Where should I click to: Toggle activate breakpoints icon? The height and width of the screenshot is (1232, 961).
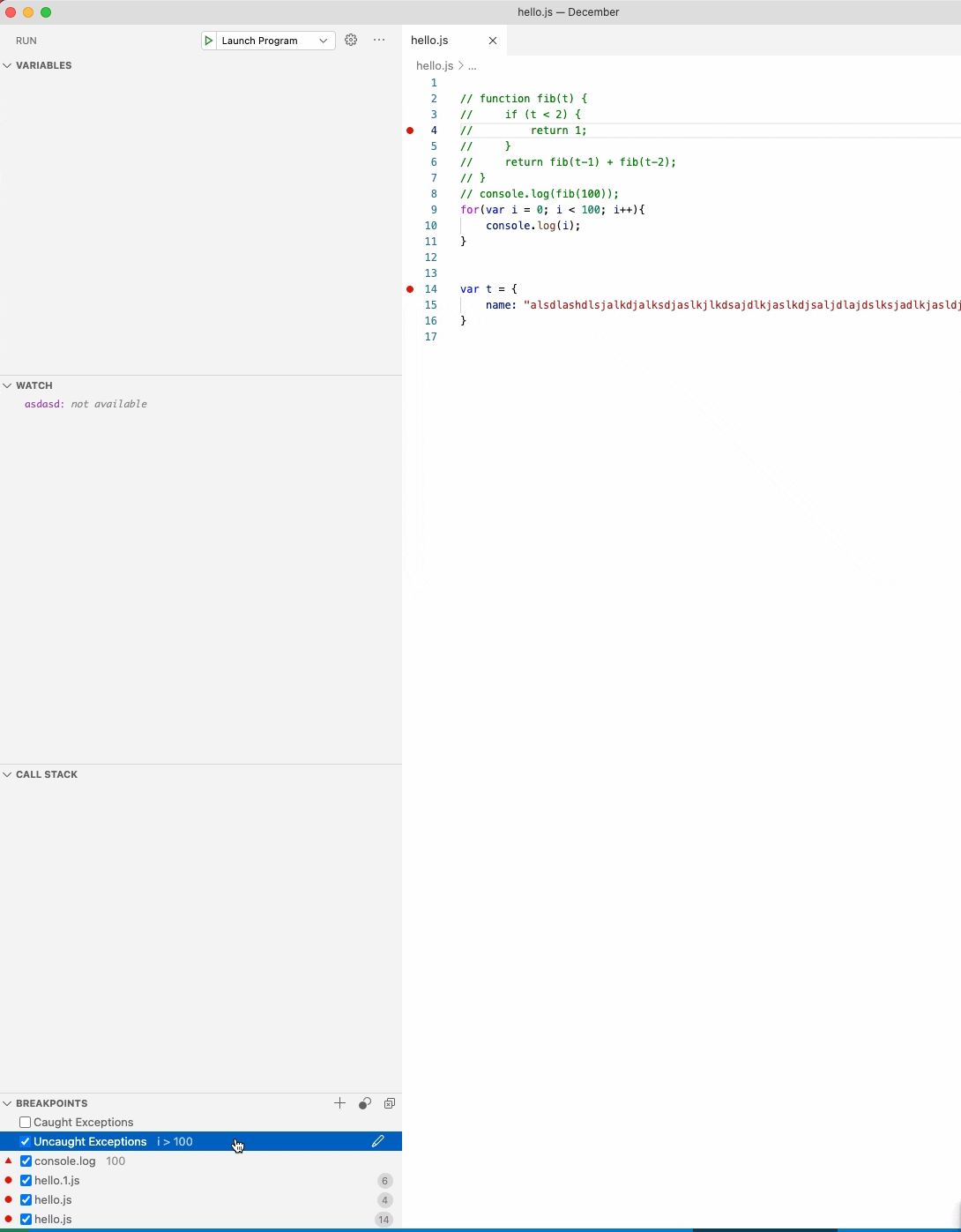coord(365,1103)
